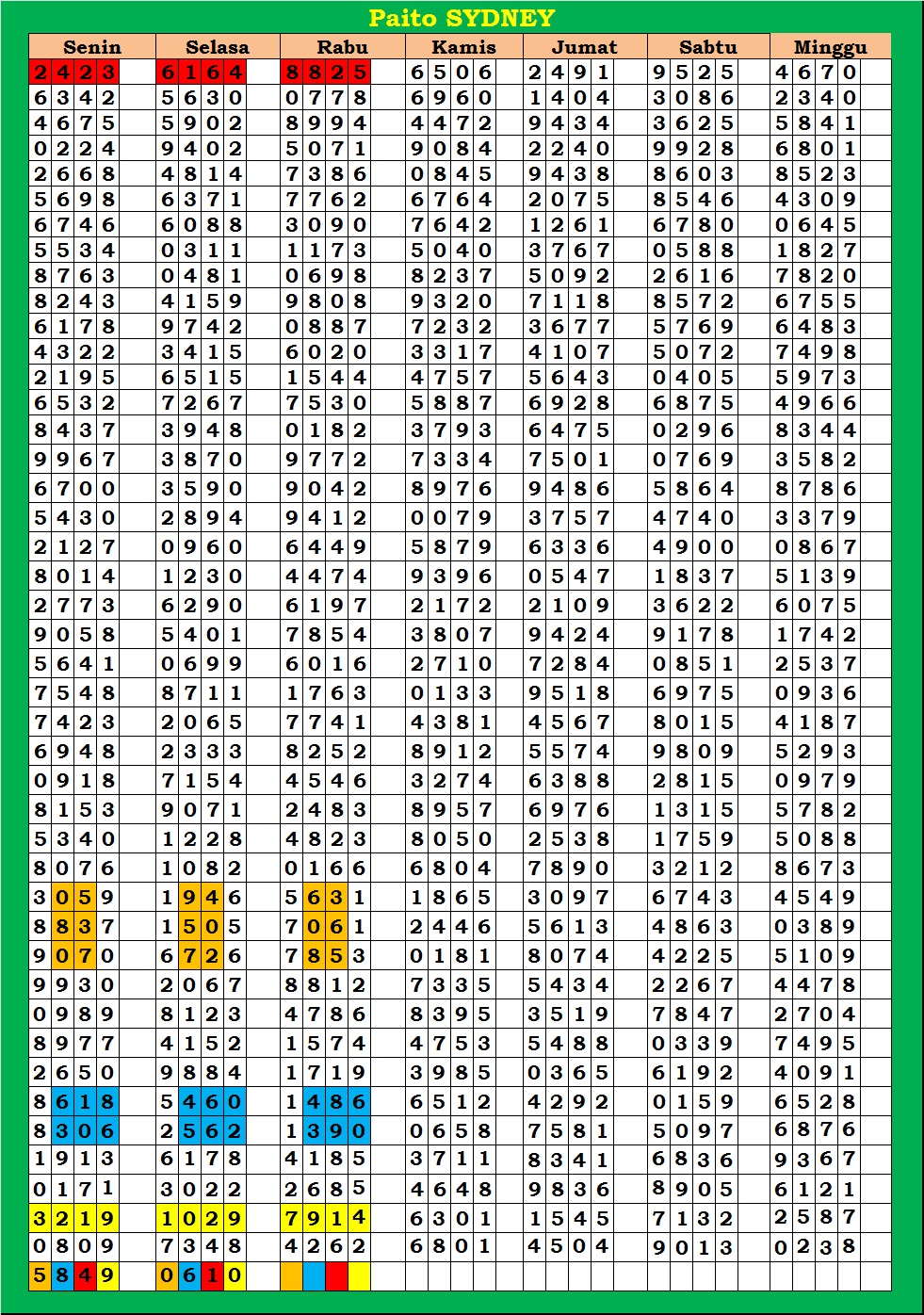924x1315 pixels.
Task: Select yellow-highlighted 1029 in Selasa column
Action: tap(201, 1219)
